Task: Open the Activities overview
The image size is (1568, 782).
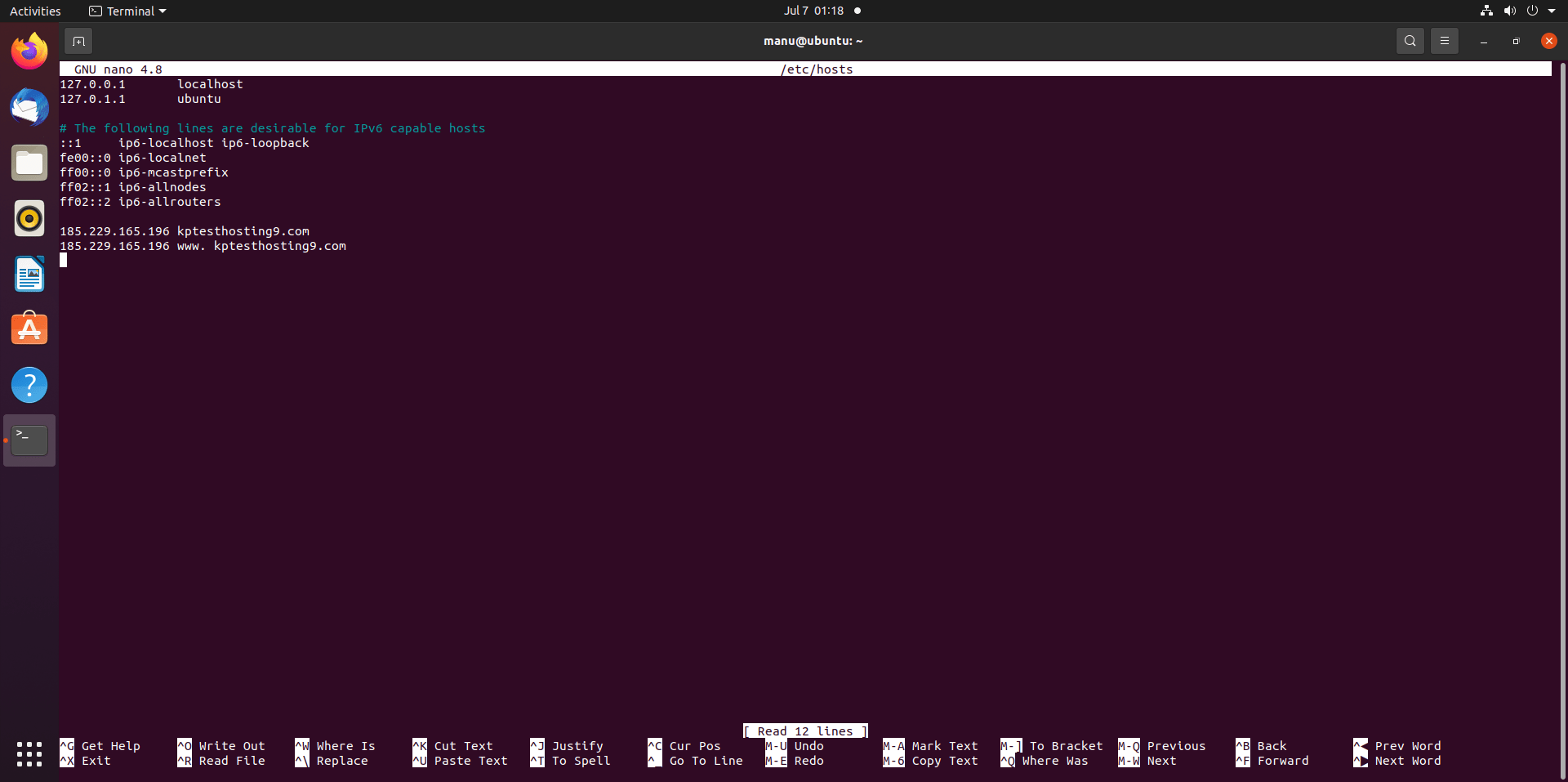Action: pyautogui.click(x=35, y=11)
